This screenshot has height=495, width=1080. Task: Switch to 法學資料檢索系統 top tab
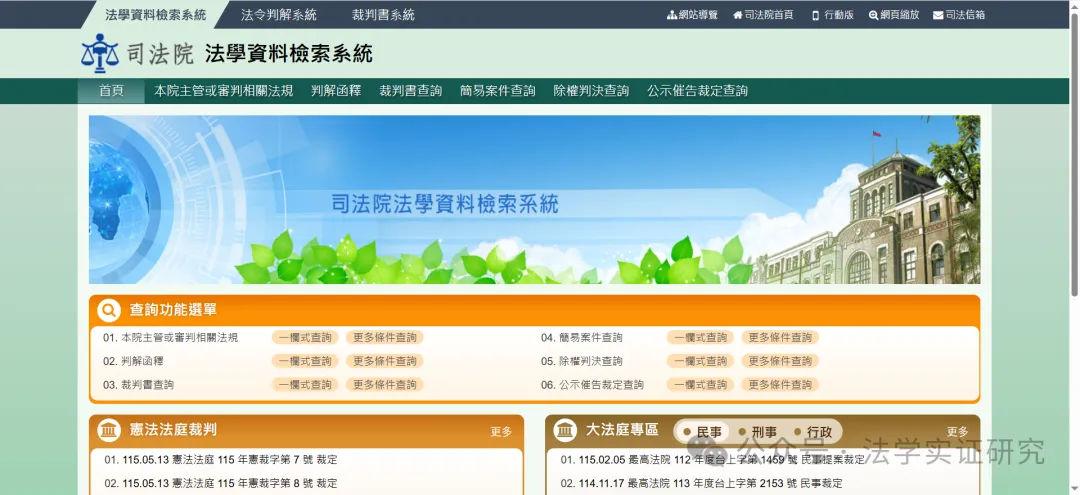click(x=156, y=14)
